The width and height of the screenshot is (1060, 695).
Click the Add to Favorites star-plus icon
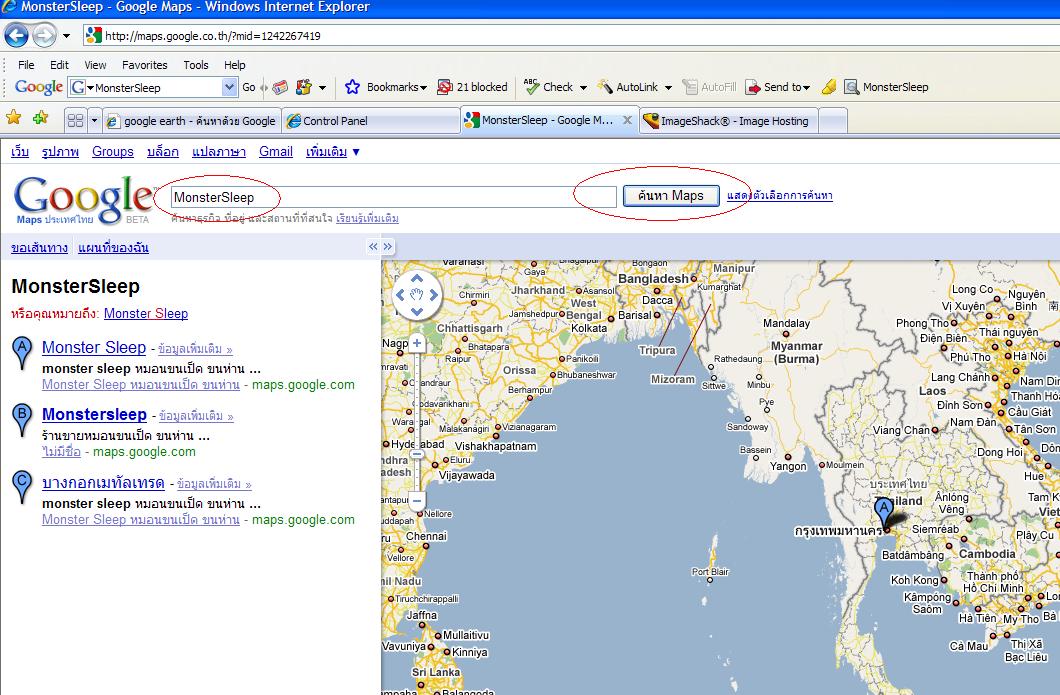[x=41, y=118]
